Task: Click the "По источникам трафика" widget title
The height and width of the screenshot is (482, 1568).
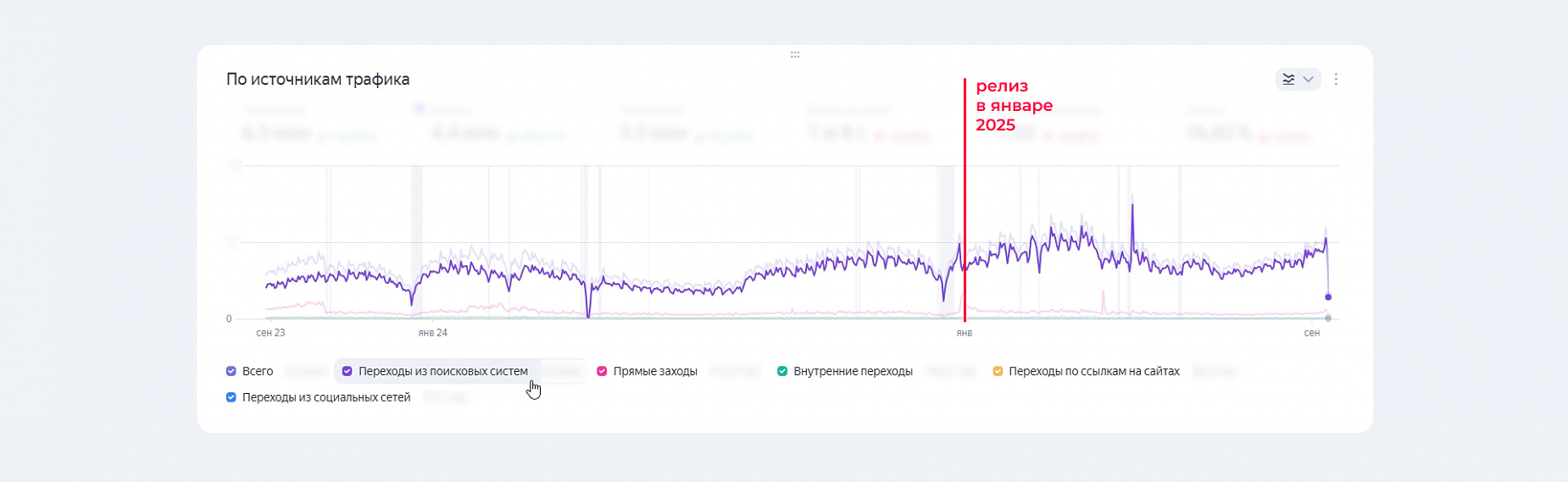Action: pos(318,80)
